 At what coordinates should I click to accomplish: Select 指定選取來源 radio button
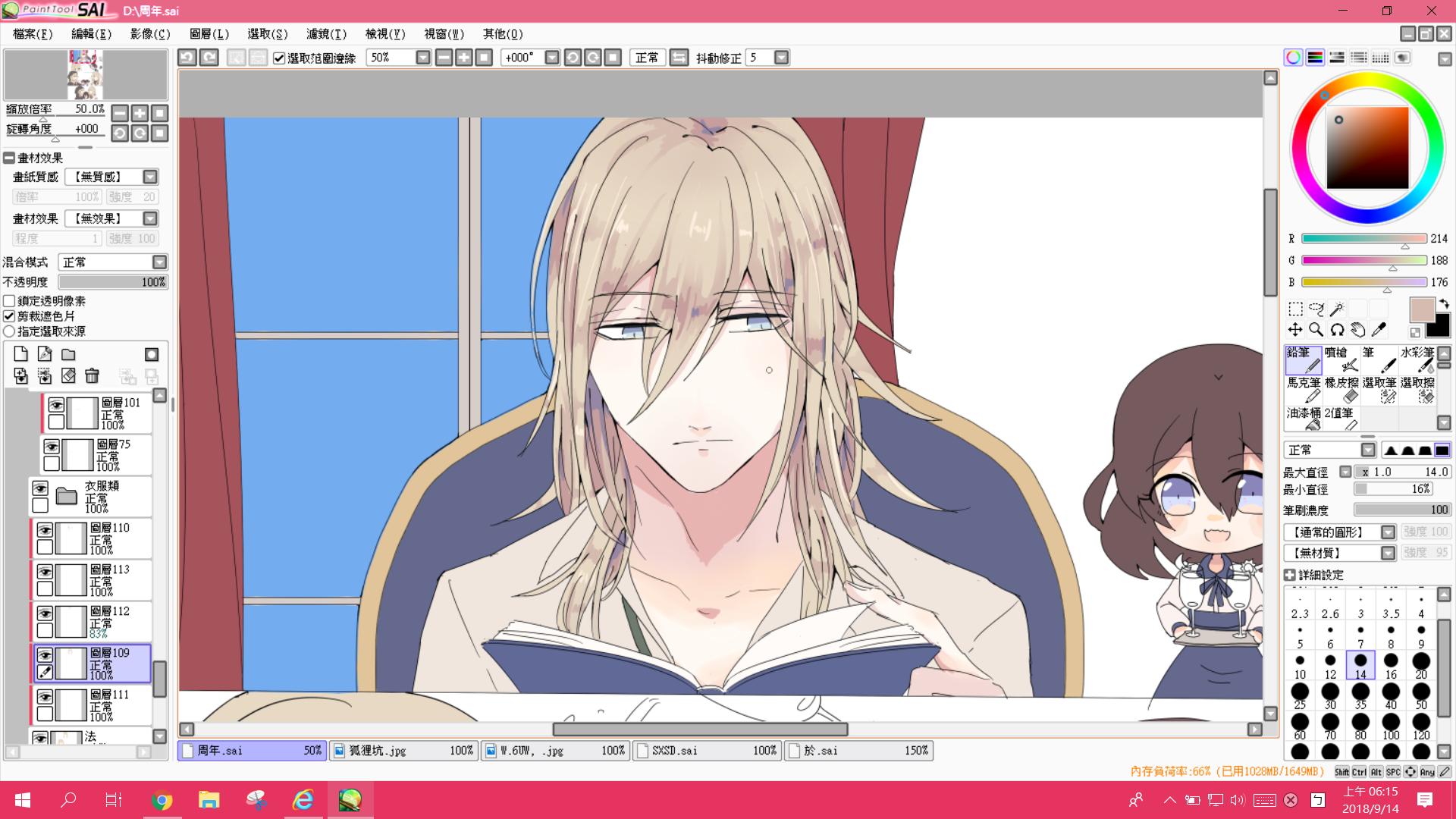click(x=9, y=331)
